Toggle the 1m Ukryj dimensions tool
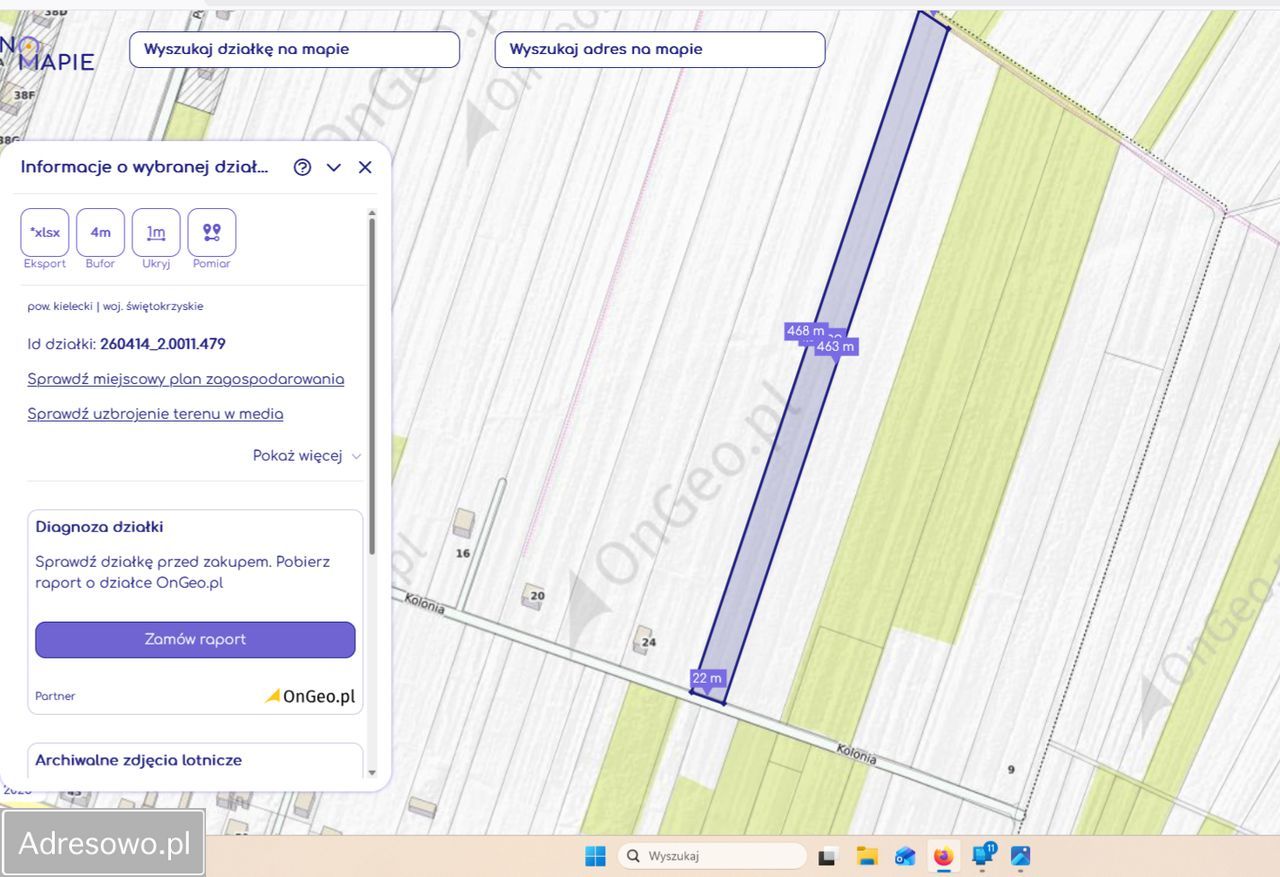 [156, 233]
